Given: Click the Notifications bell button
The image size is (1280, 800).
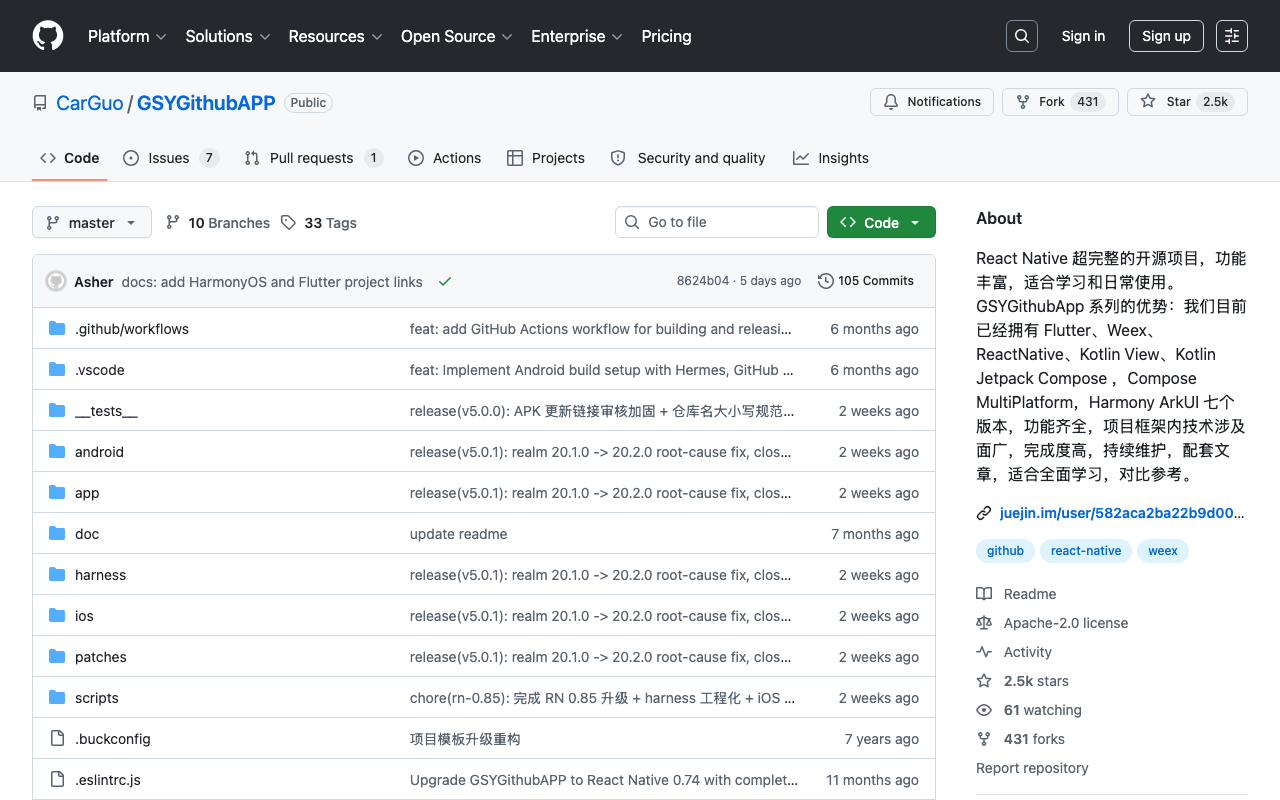Looking at the screenshot, I should (932, 102).
